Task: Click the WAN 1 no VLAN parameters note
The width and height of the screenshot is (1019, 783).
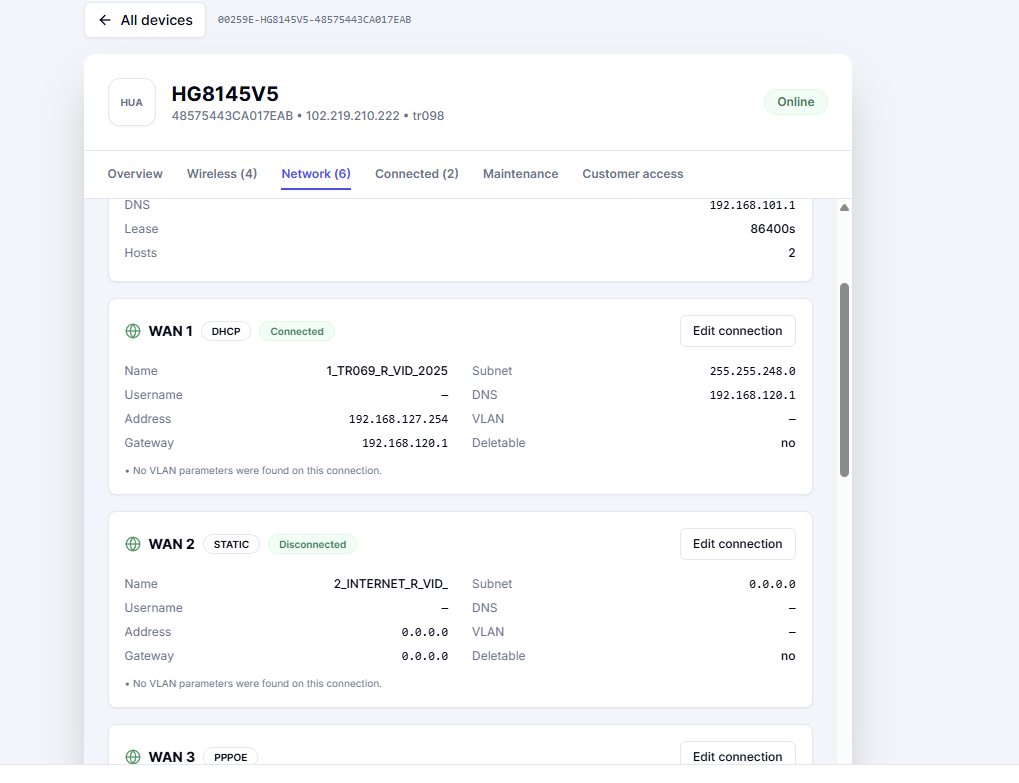Action: coord(253,470)
